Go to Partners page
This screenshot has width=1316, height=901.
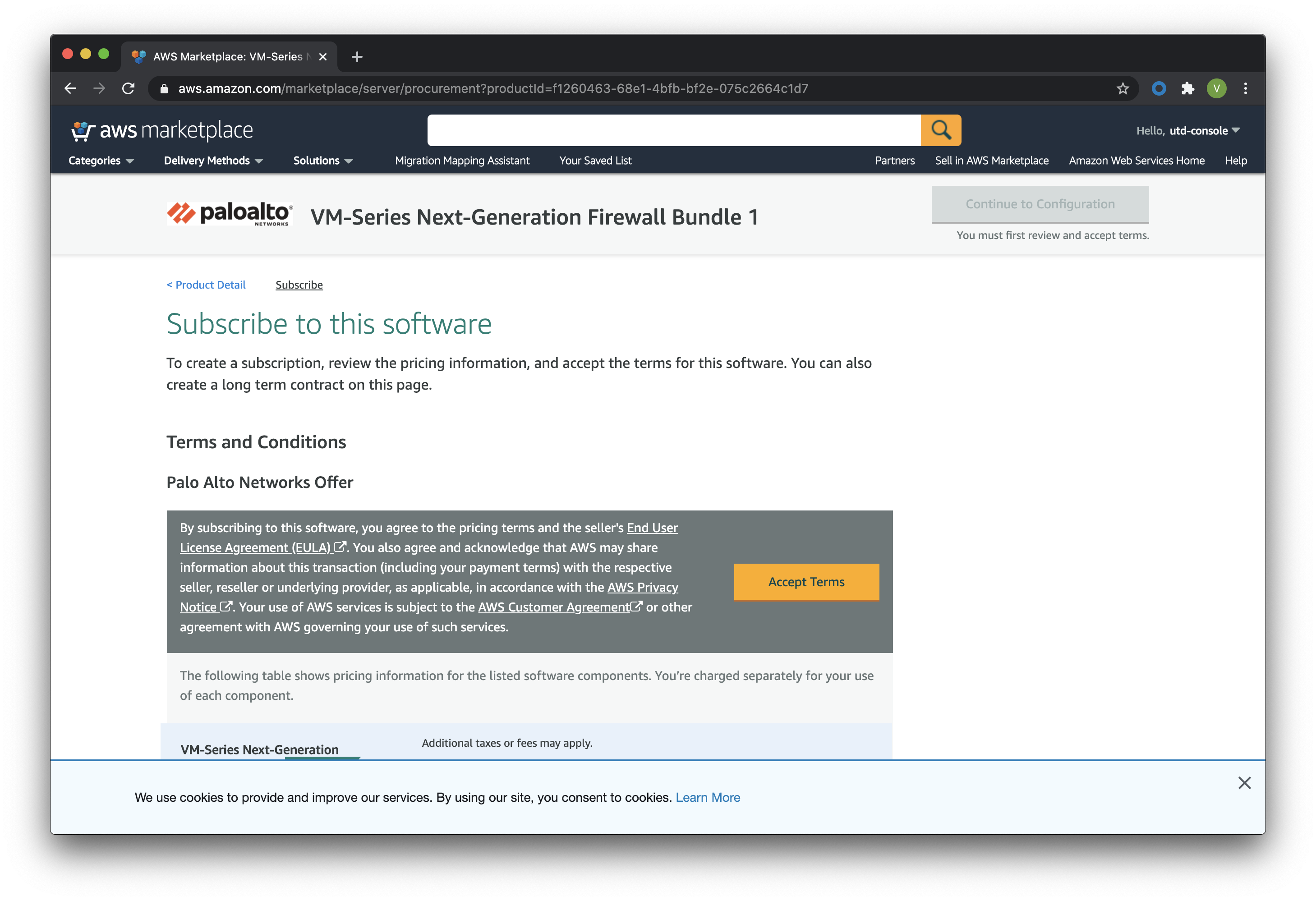coord(895,160)
